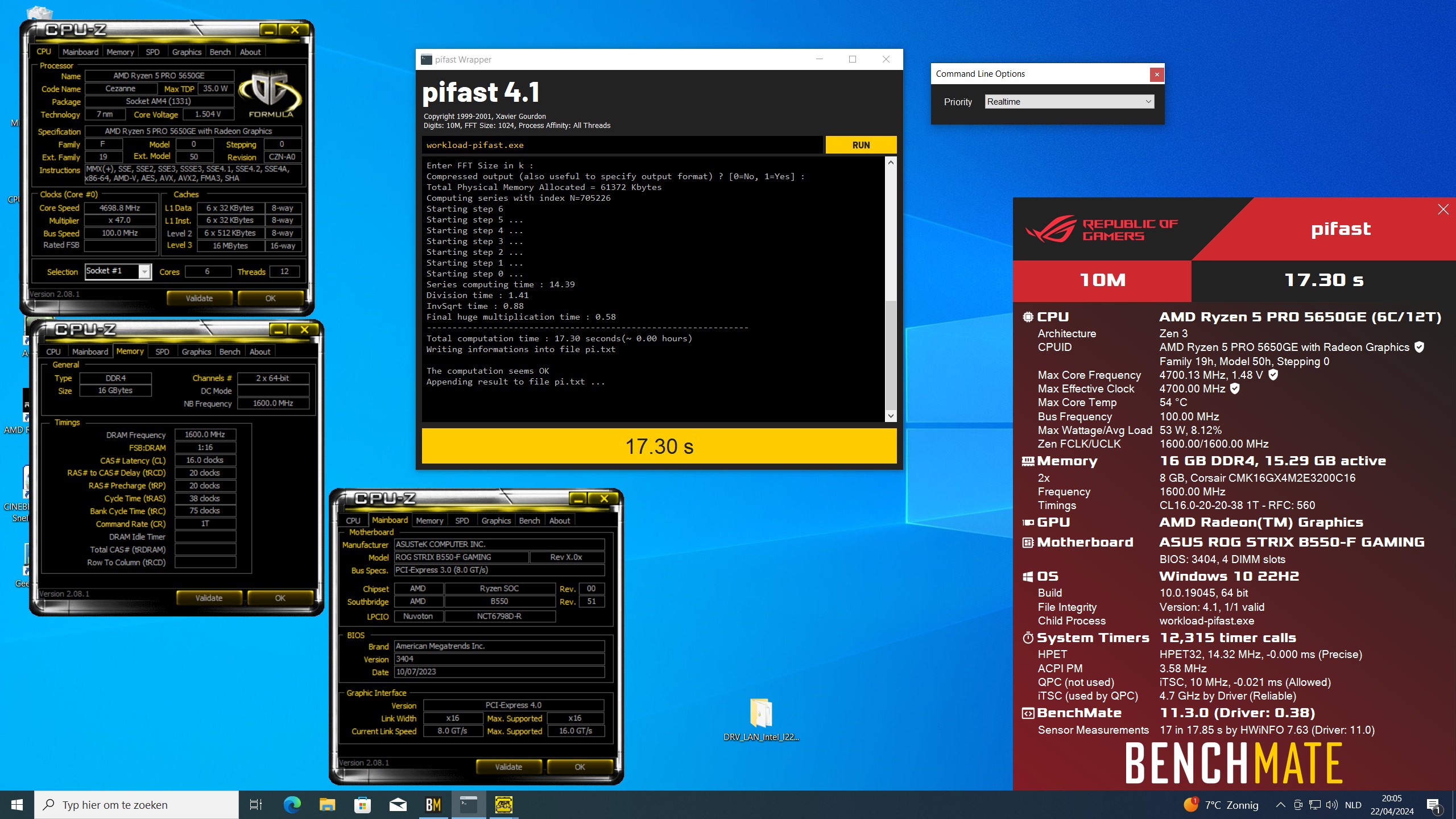This screenshot has height=819, width=1456.
Task: Click the yellow 17.30 s result bar
Action: [x=659, y=446]
